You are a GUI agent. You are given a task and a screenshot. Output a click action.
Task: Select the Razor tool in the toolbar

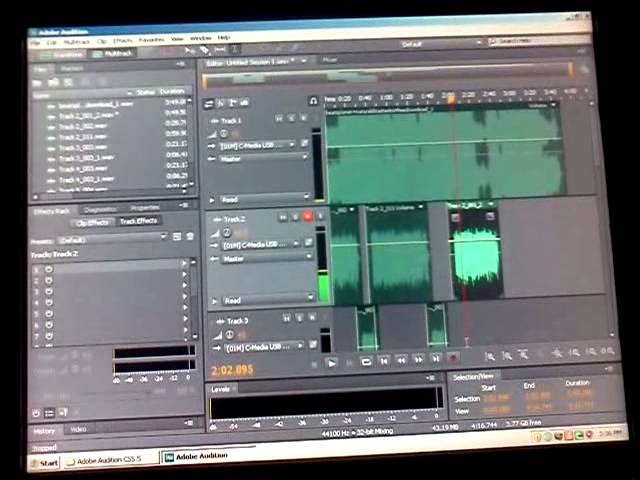204,50
